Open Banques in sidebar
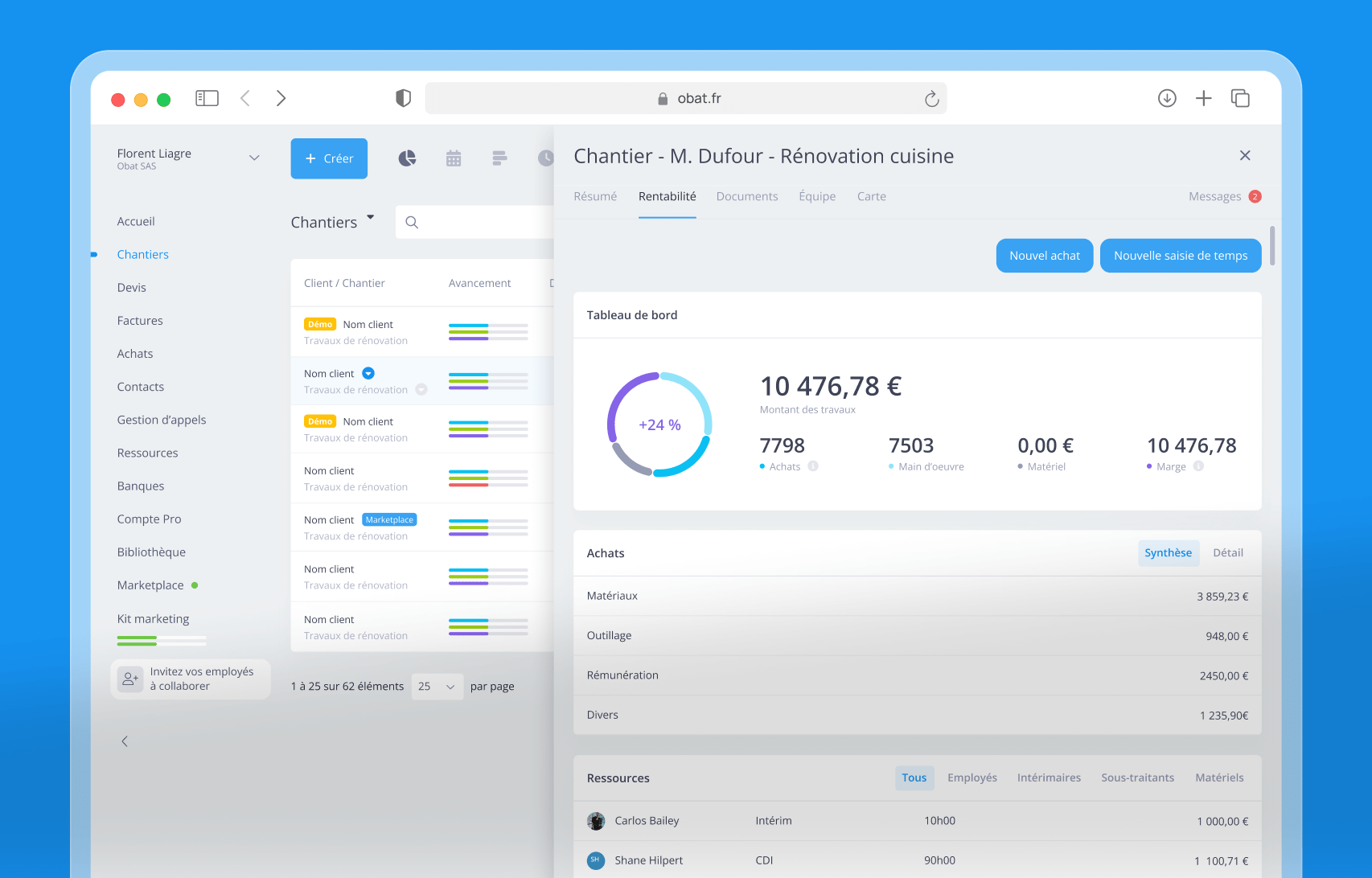The height and width of the screenshot is (878, 1372). (x=141, y=486)
